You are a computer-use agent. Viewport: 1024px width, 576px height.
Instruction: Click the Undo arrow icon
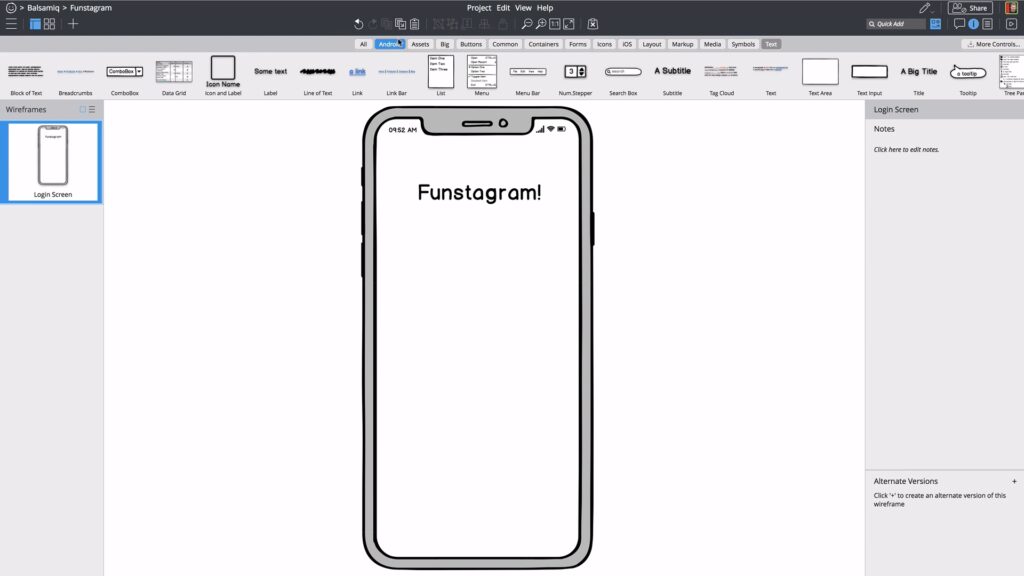coord(359,24)
